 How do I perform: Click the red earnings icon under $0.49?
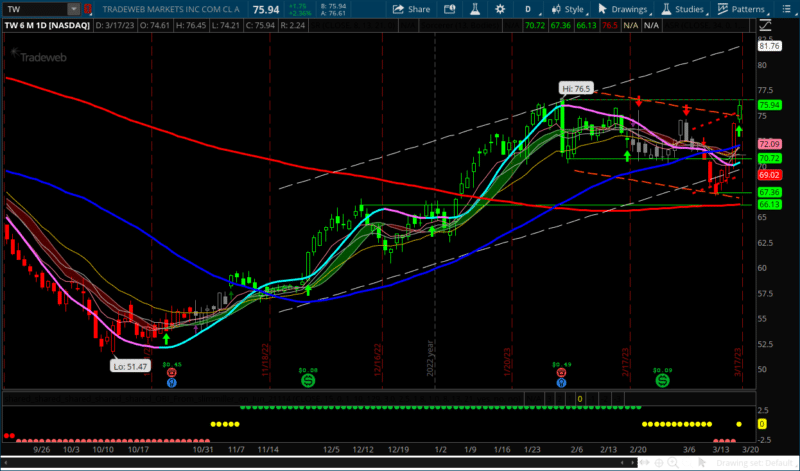click(562, 373)
